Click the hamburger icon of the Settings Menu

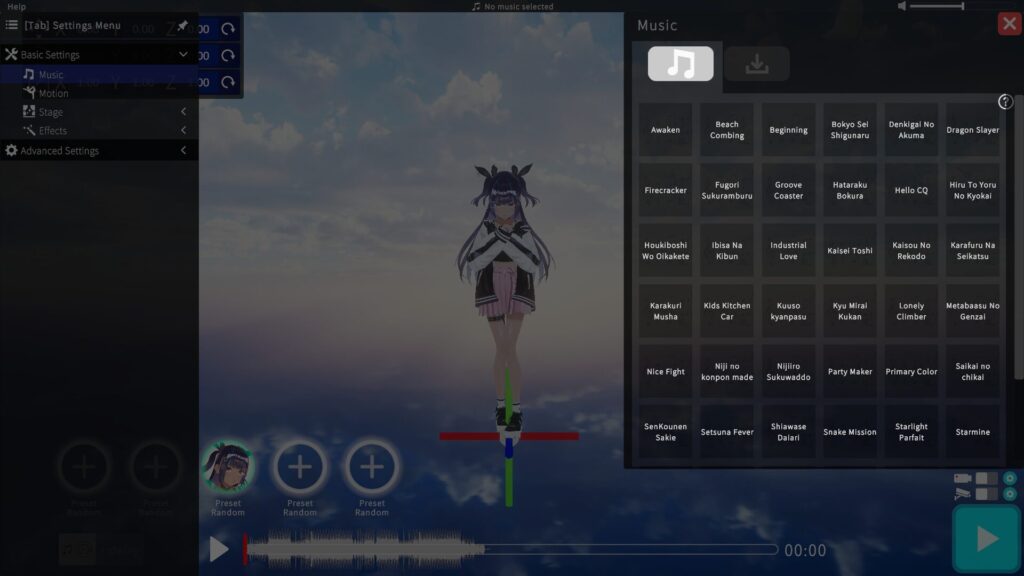pyautogui.click(x=12, y=25)
